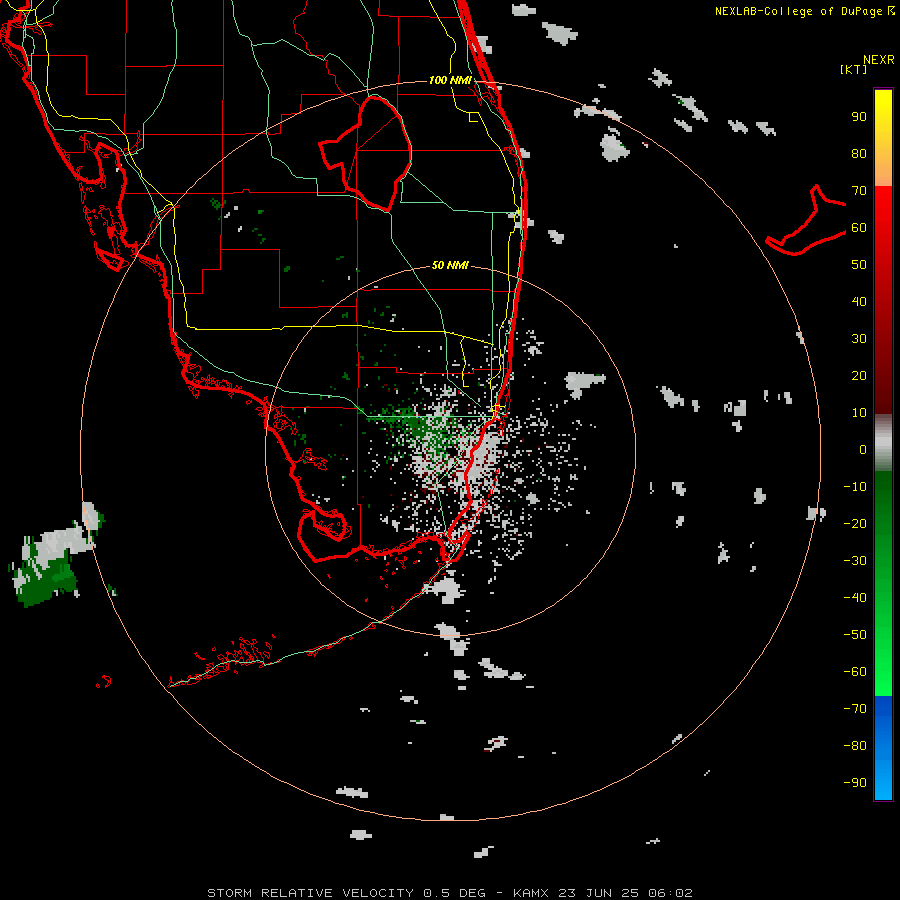Click the 50 NMI range ring label

pos(450,265)
